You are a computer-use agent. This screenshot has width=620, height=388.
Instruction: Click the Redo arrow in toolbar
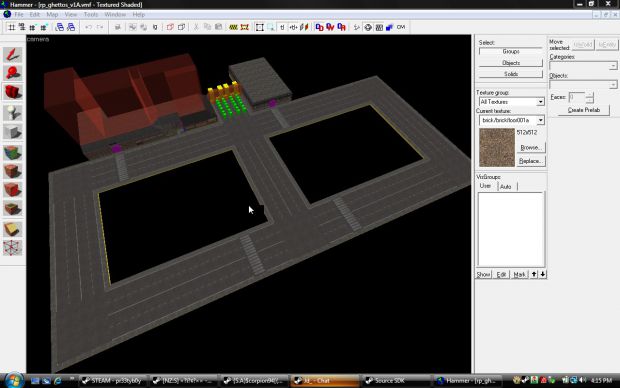coord(100,27)
